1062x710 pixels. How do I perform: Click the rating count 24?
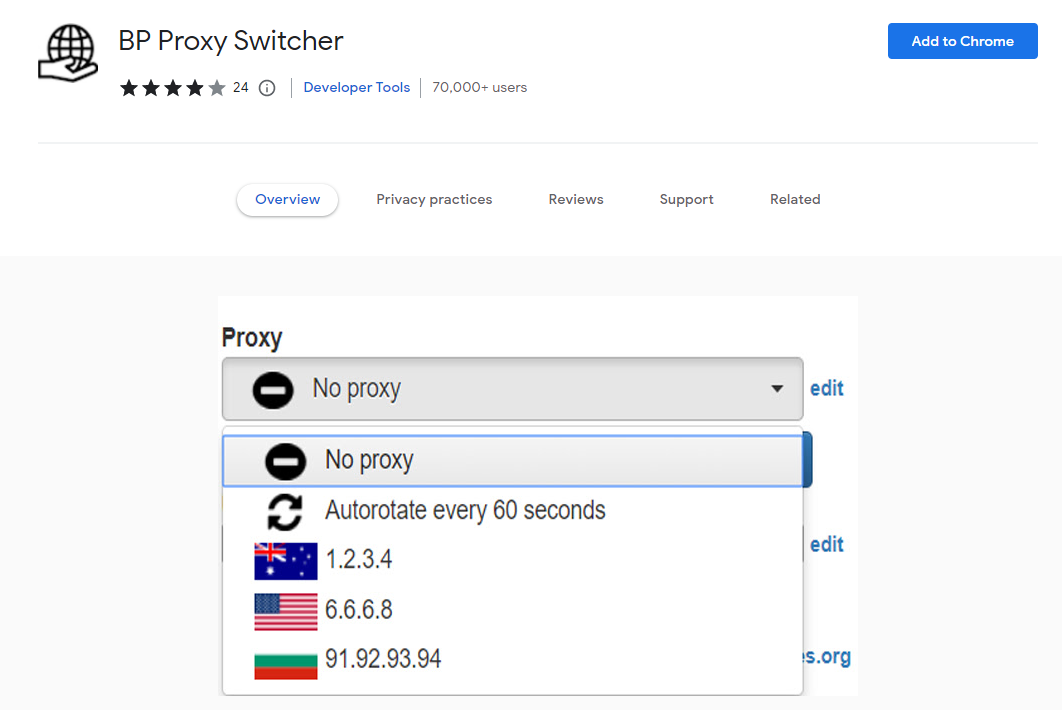[240, 87]
